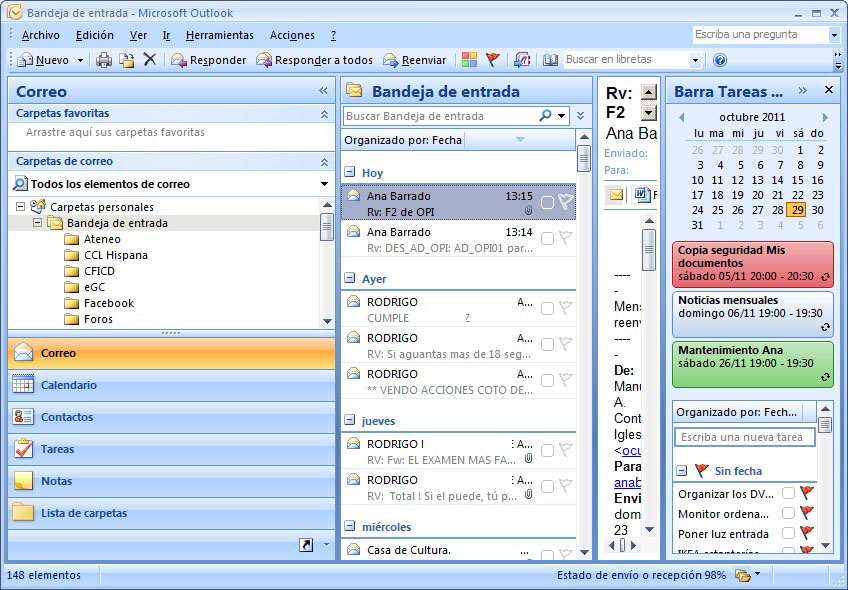The height and width of the screenshot is (590, 848).
Task: Click the Delete X icon in the toolbar
Action: pyautogui.click(x=150, y=59)
